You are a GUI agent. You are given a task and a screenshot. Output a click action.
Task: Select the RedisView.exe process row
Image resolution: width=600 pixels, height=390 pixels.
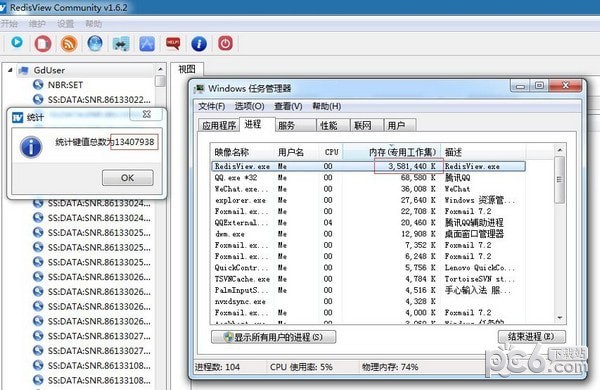pyautogui.click(x=368, y=166)
